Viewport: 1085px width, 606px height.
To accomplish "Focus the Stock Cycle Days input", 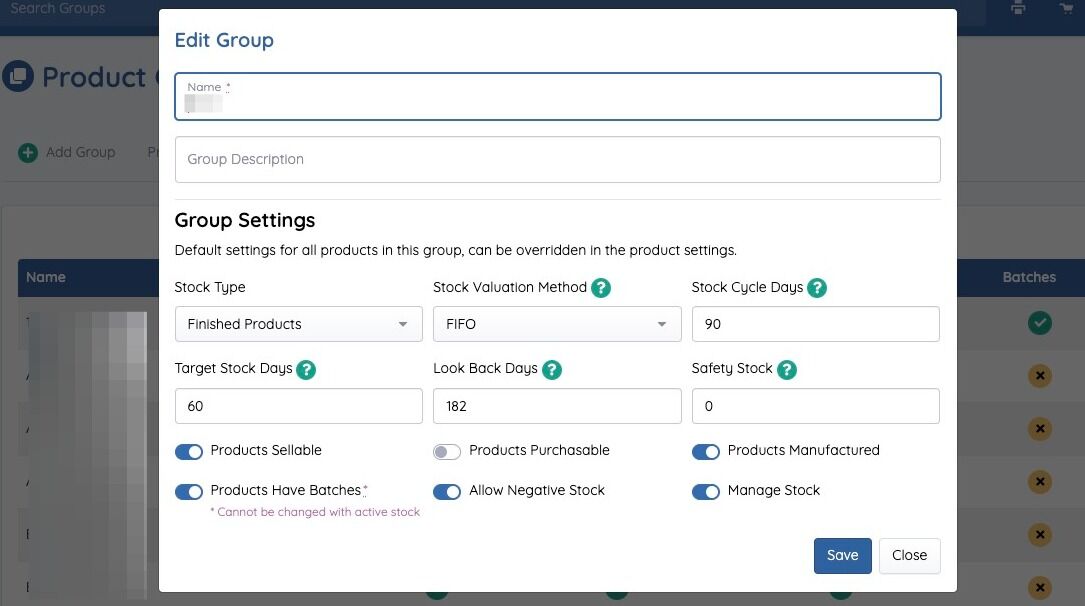I will [x=815, y=324].
